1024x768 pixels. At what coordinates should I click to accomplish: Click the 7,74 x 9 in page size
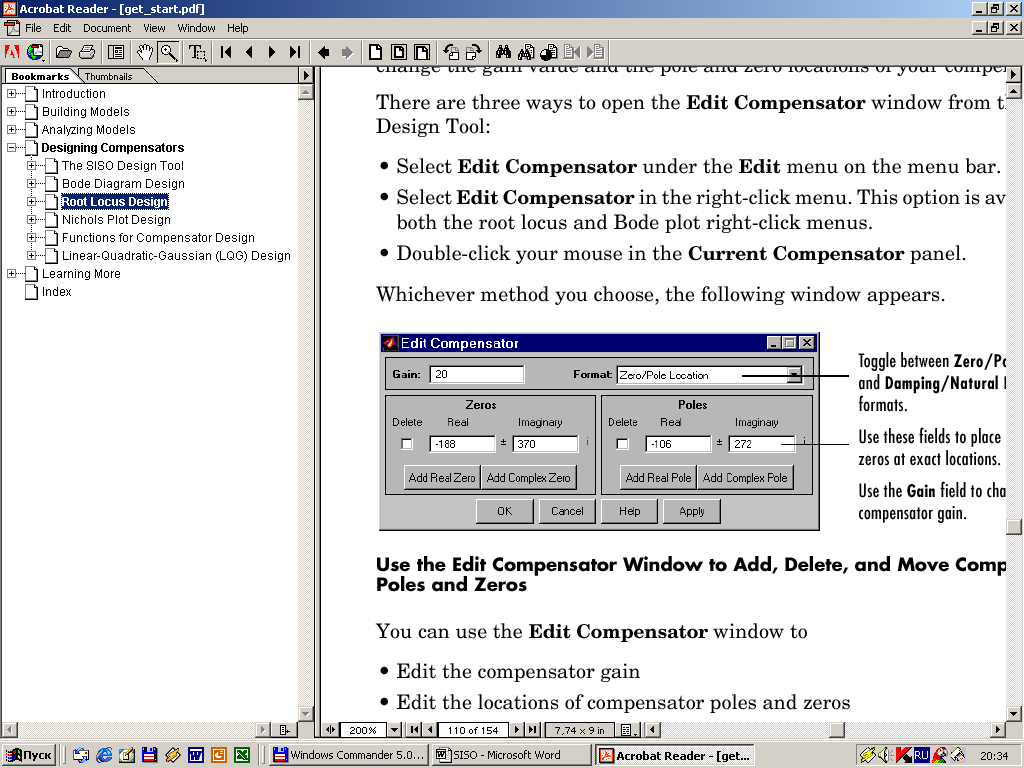580,730
